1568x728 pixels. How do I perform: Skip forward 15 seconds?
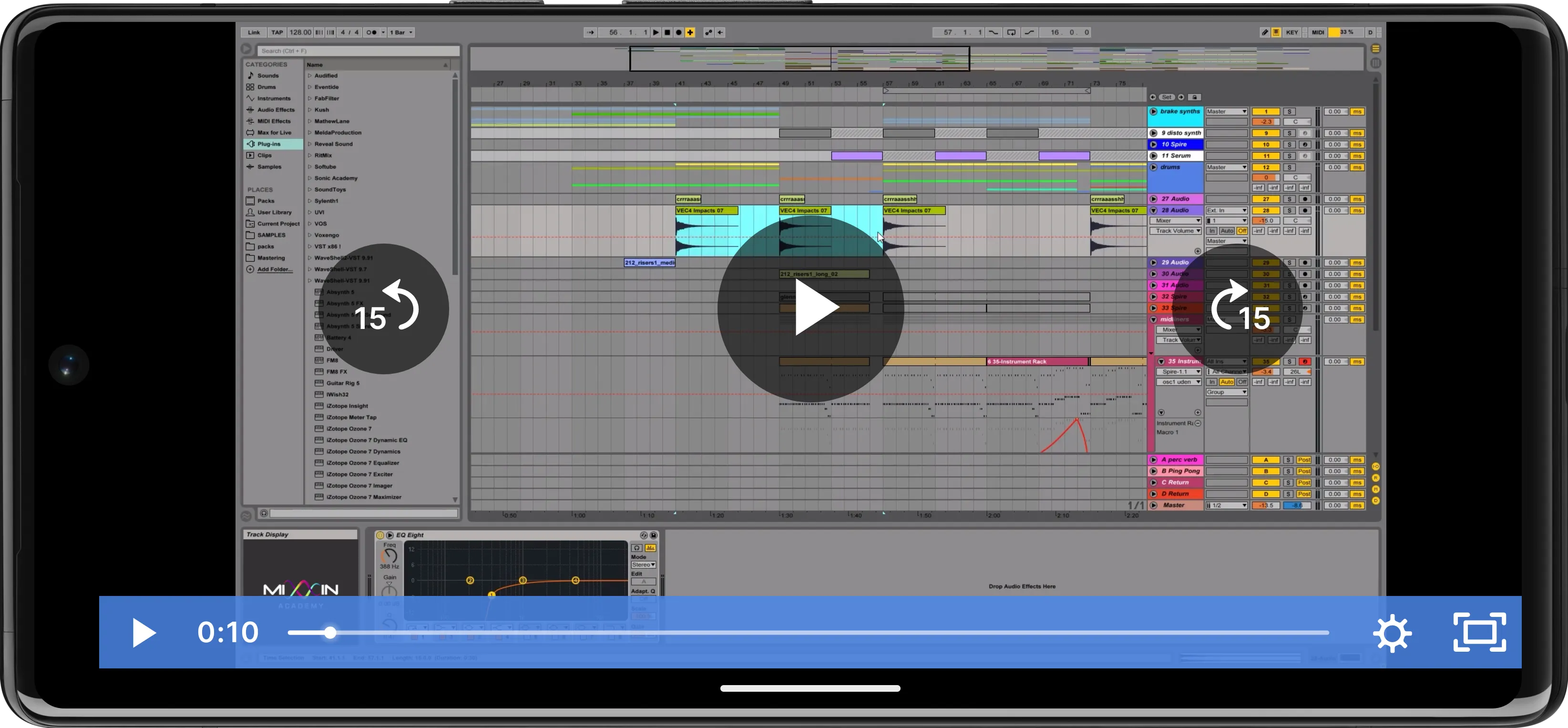[1238, 308]
